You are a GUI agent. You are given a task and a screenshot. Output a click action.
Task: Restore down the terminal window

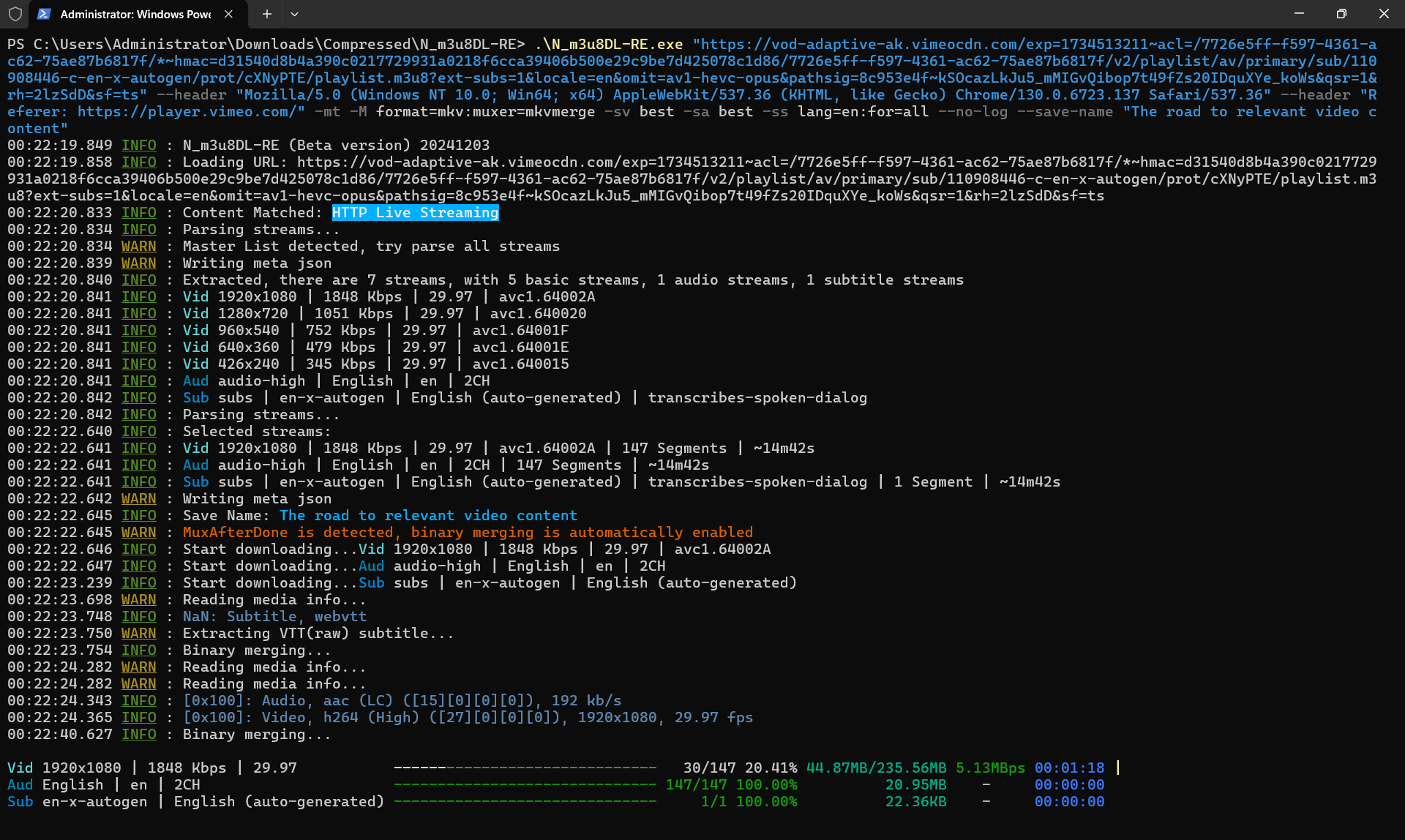[x=1341, y=14]
